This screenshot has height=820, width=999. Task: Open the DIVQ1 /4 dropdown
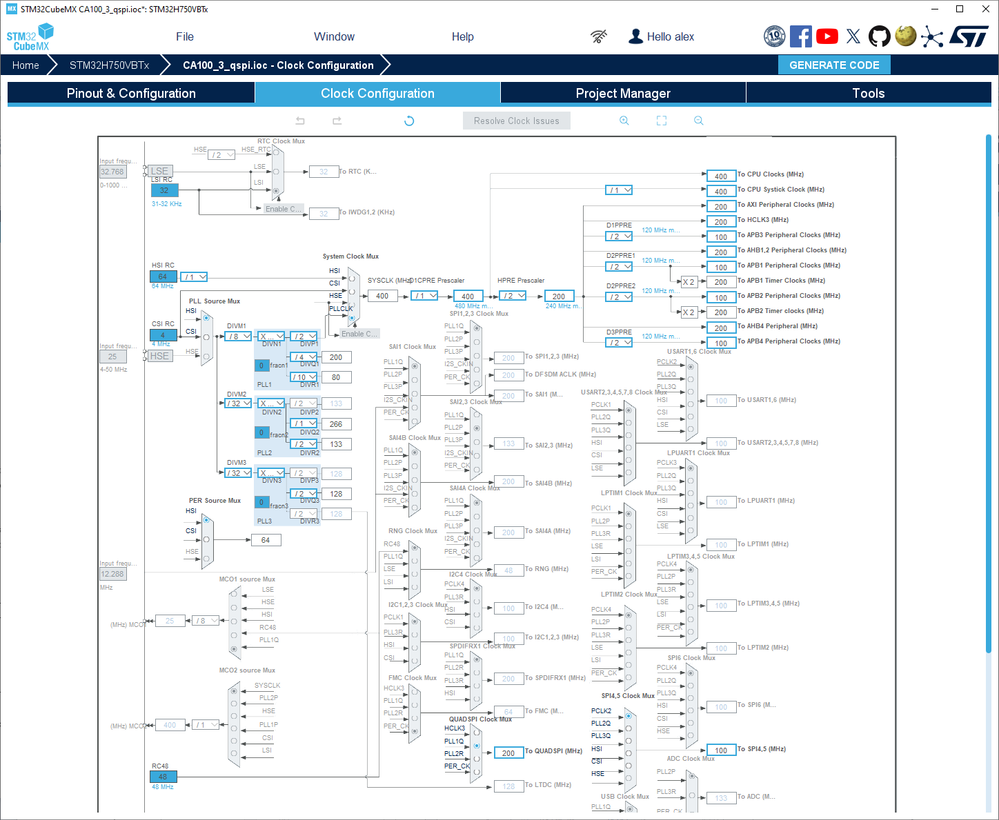[x=303, y=357]
